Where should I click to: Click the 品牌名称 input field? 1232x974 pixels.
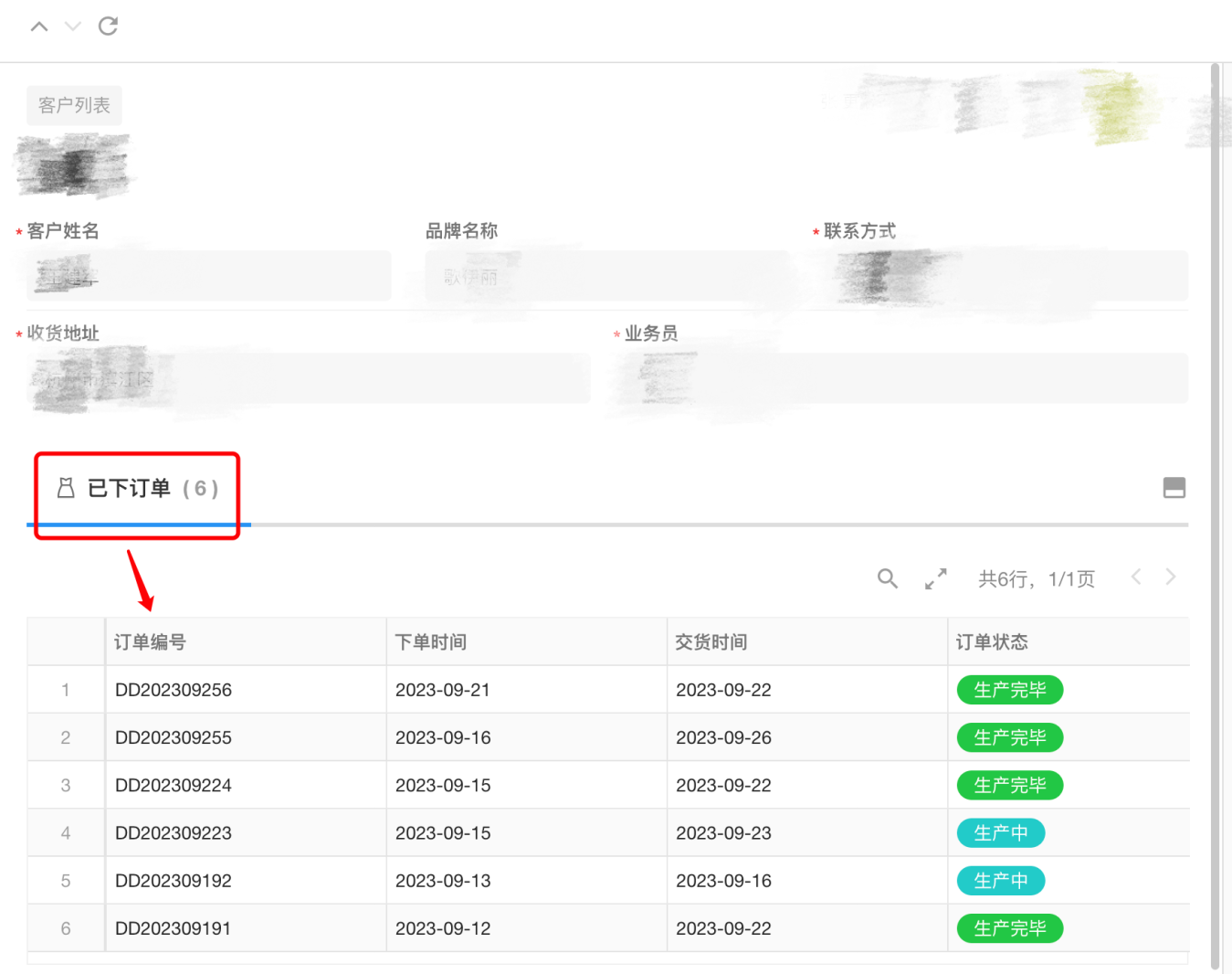click(606, 276)
